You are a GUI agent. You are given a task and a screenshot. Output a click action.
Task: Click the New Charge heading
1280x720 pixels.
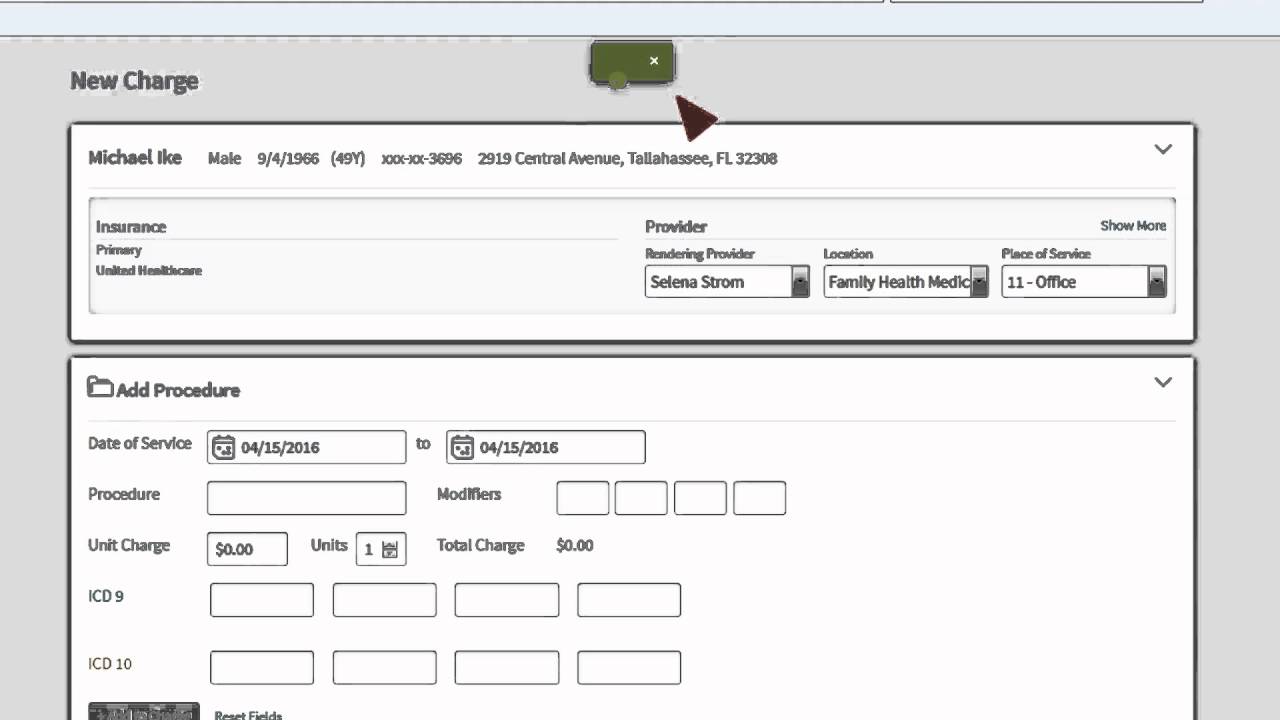click(x=134, y=81)
